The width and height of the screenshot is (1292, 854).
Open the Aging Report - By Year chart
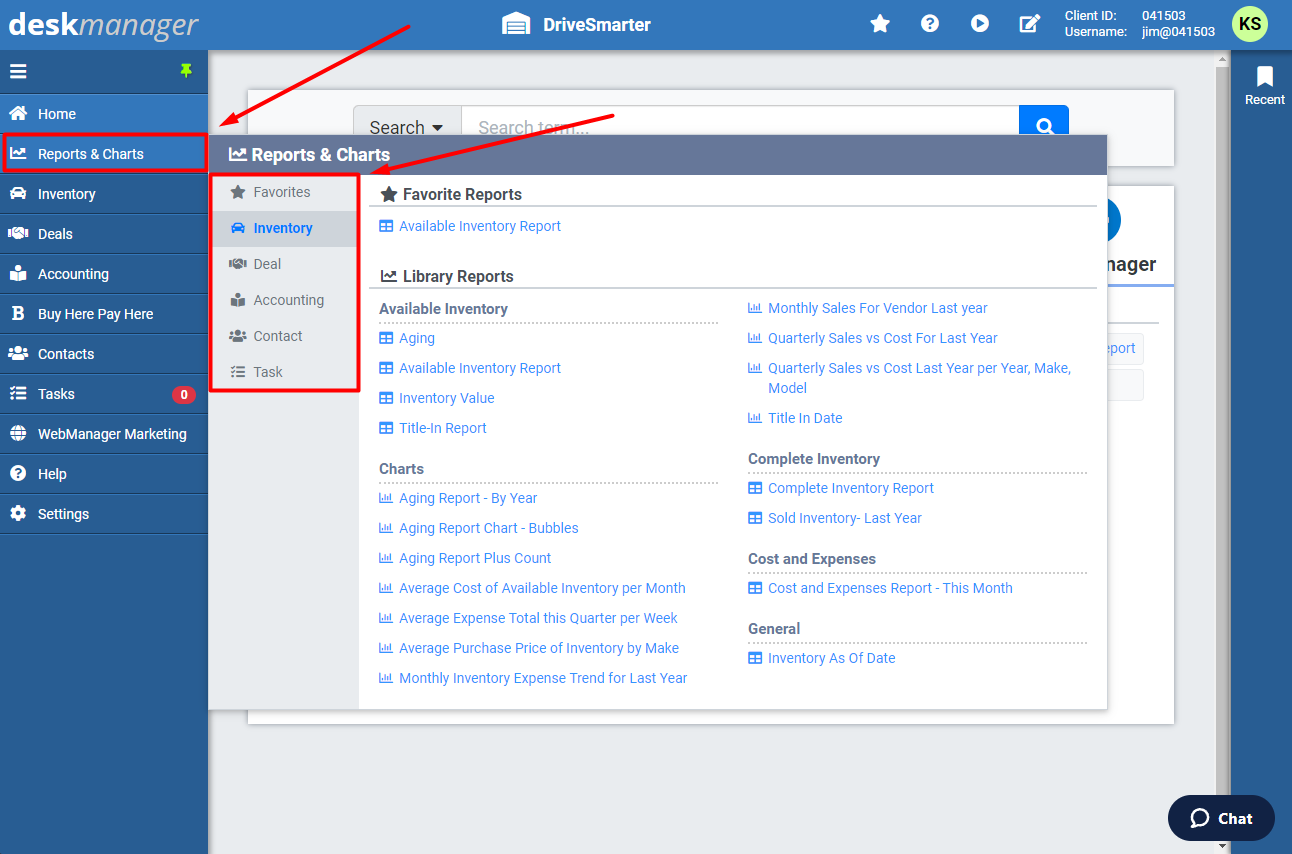(x=467, y=497)
